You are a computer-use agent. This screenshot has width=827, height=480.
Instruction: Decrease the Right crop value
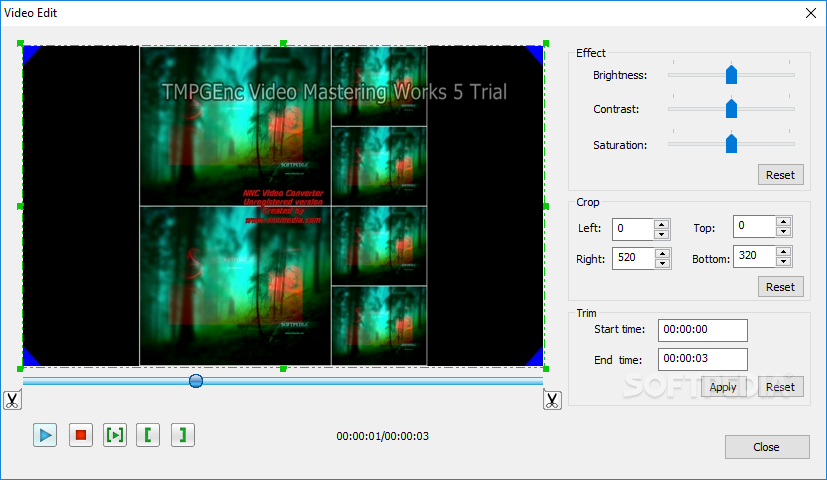662,263
